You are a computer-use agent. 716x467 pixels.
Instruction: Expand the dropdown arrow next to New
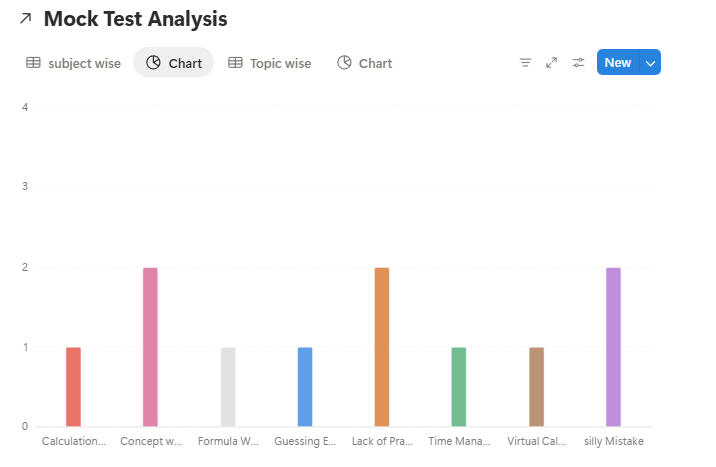(651, 63)
